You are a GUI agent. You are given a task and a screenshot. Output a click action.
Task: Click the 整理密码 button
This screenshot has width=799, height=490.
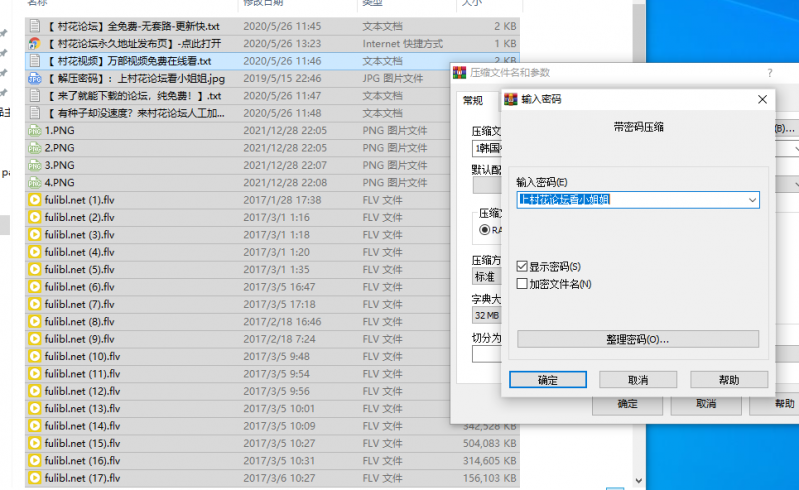click(x=637, y=339)
